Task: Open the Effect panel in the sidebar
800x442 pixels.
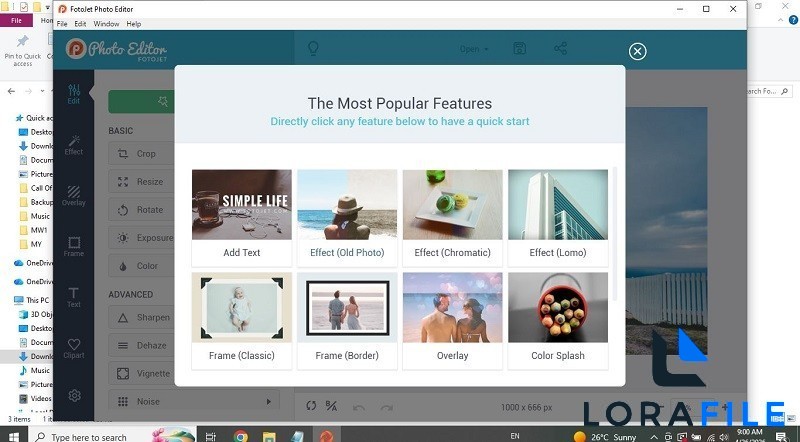Action: [73, 145]
